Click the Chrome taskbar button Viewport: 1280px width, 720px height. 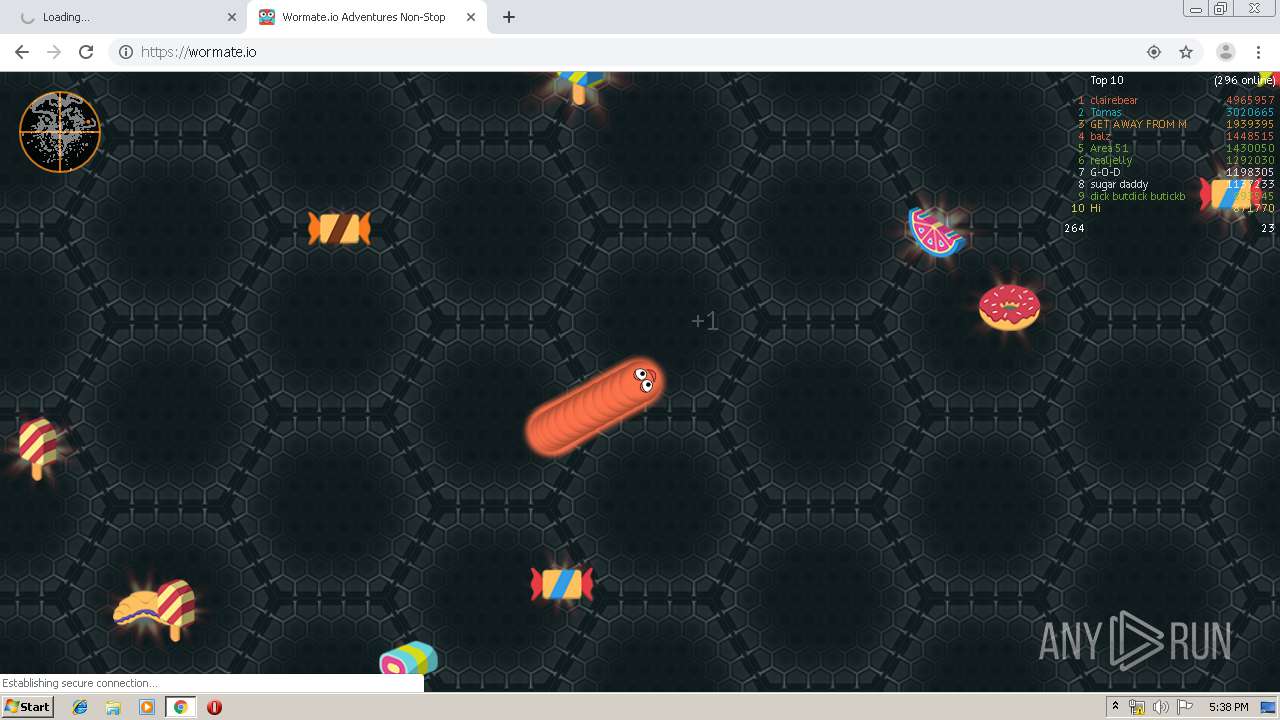pos(181,707)
